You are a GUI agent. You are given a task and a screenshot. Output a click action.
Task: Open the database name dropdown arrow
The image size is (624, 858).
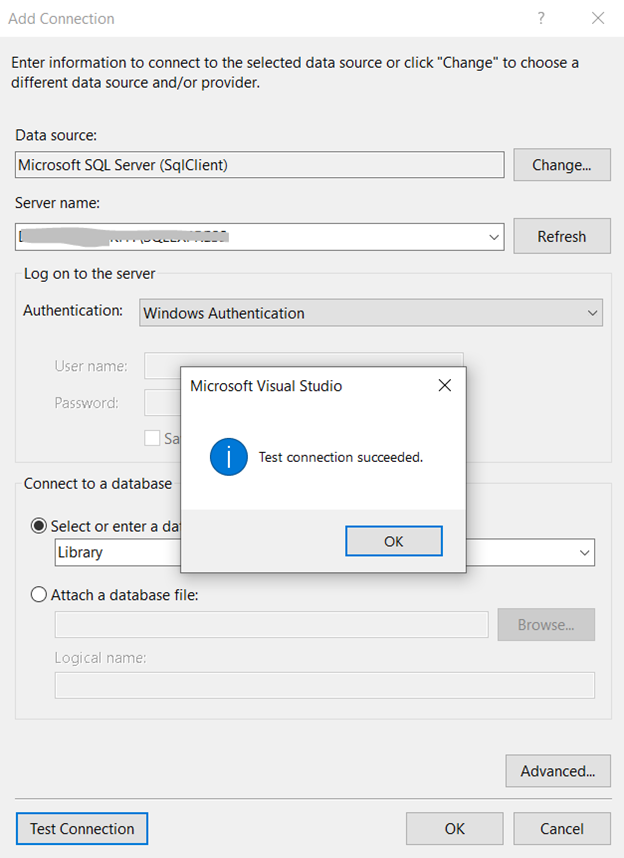coord(584,553)
